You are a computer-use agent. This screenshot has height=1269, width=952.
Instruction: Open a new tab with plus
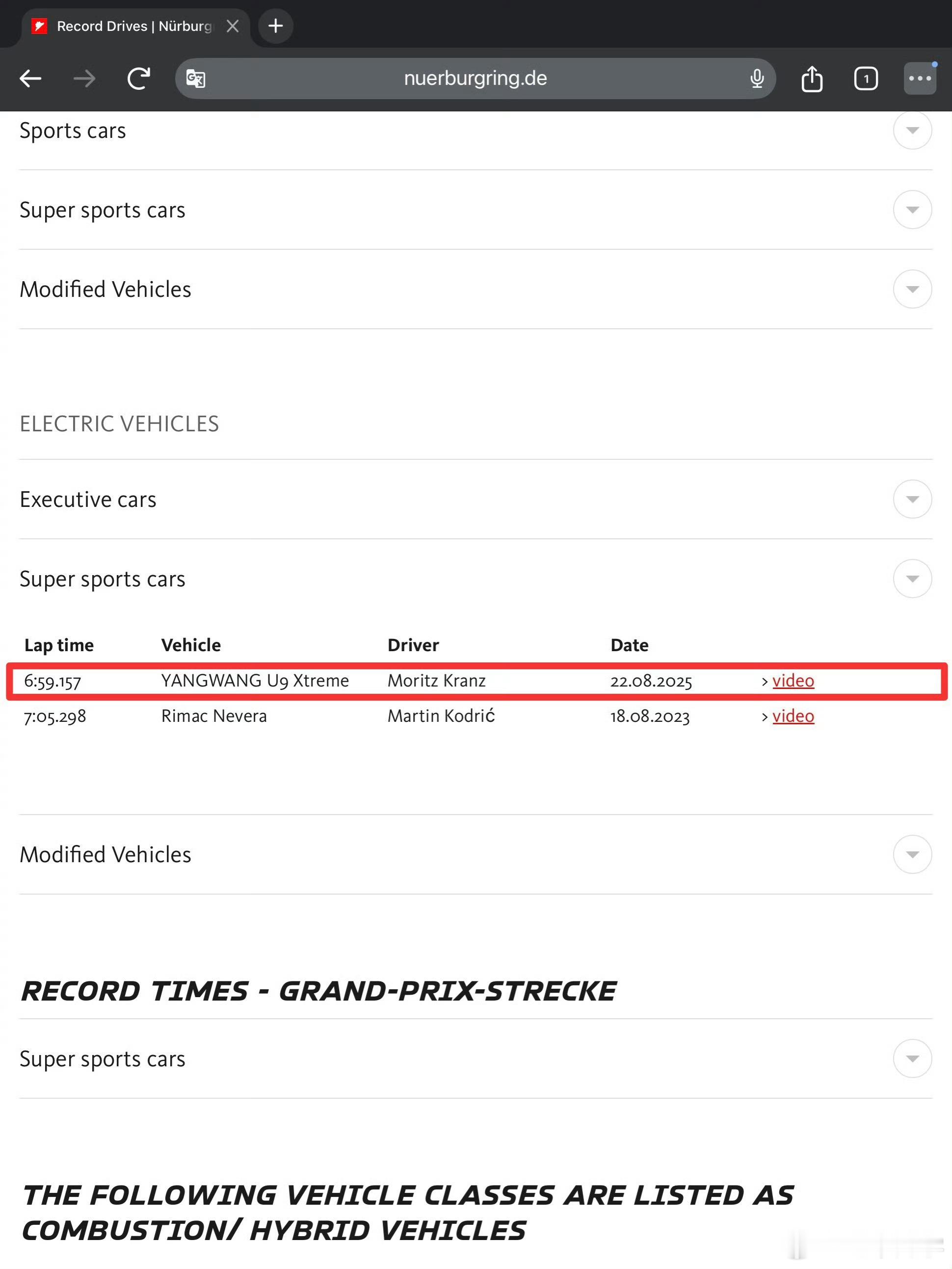(275, 26)
